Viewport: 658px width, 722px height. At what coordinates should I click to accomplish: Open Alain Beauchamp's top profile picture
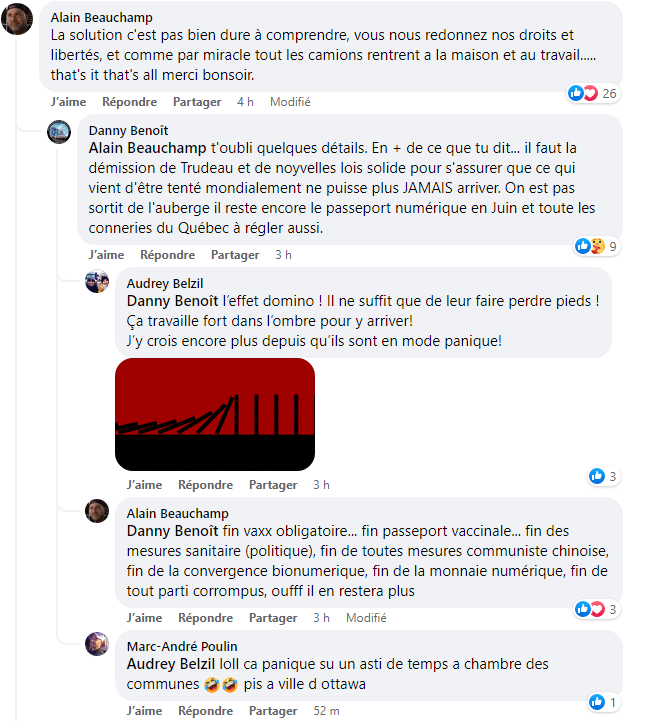point(17,19)
